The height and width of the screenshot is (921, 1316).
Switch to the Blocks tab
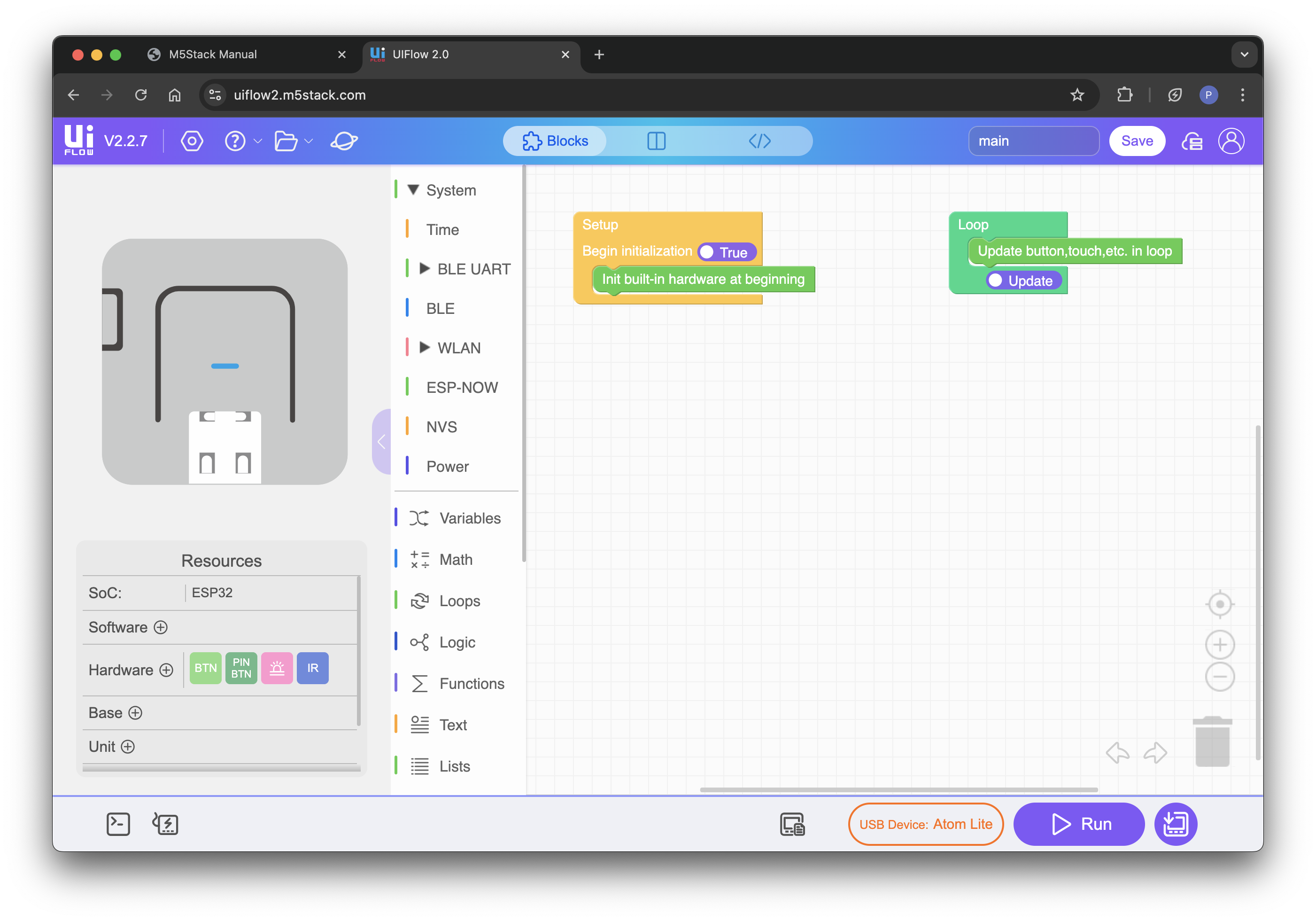(x=555, y=141)
